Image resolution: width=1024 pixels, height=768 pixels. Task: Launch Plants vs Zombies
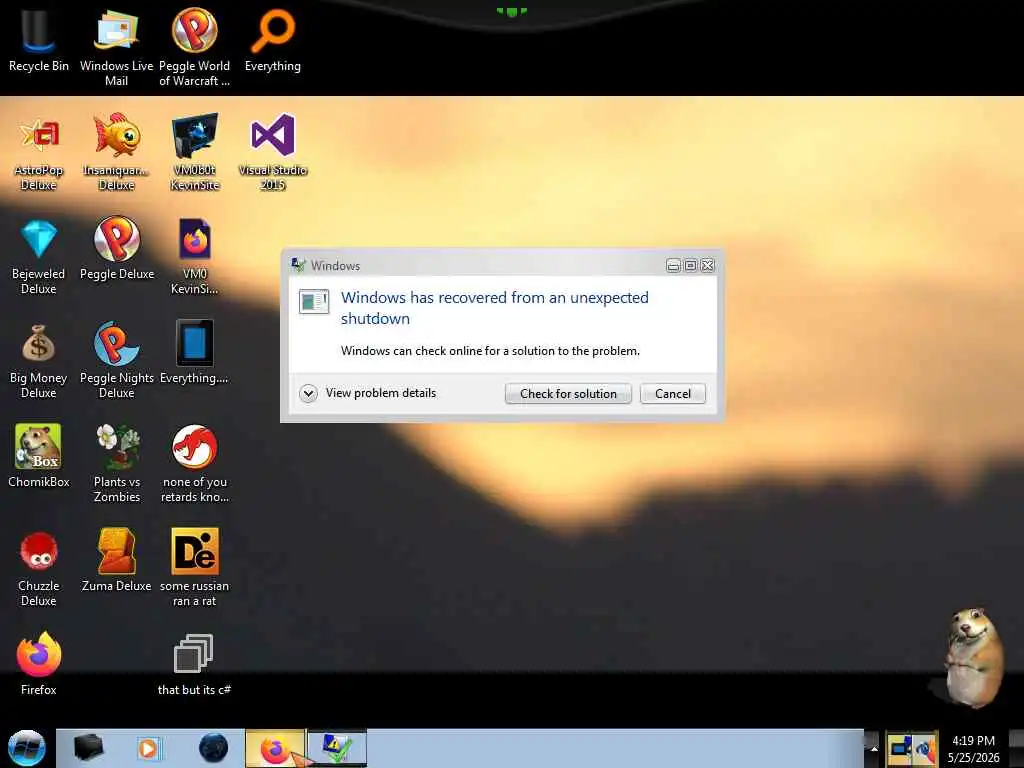click(x=116, y=464)
